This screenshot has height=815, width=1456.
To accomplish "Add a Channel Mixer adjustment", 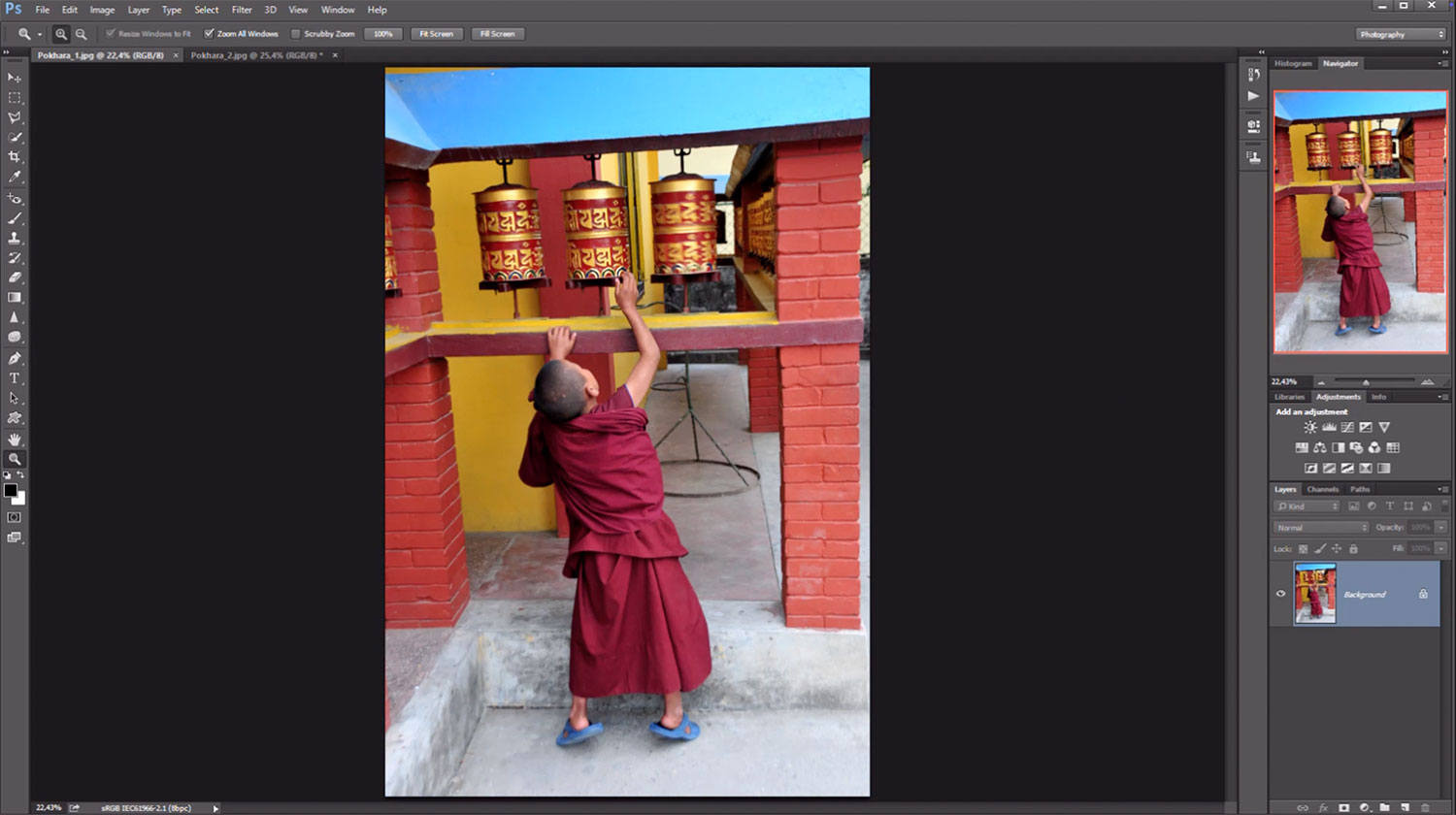I will 1374,448.
